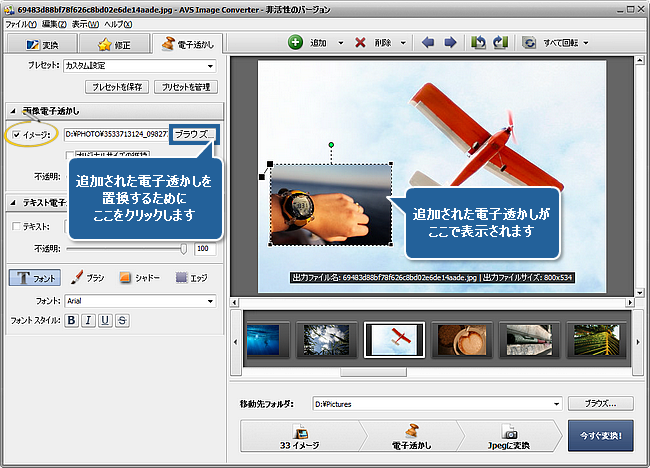Go to next image with right arrow

pyautogui.click(x=450, y=43)
